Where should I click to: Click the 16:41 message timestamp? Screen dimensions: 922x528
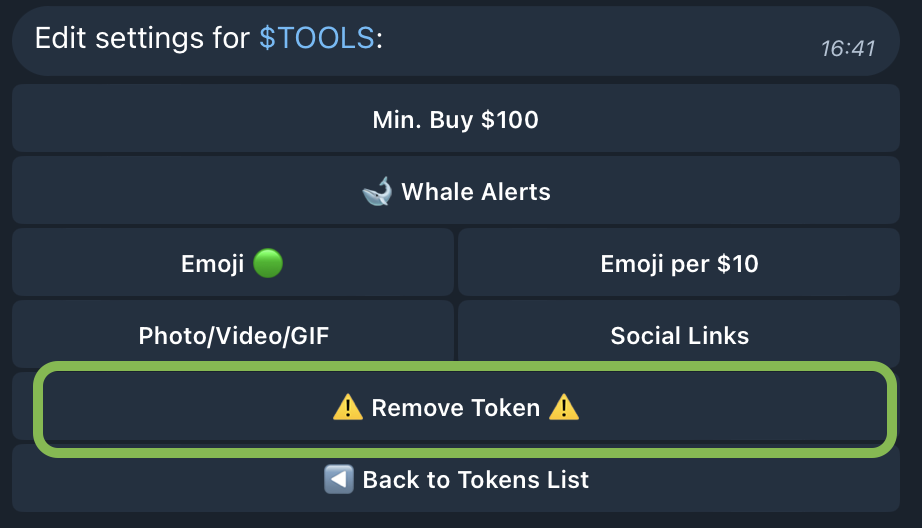pyautogui.click(x=847, y=48)
